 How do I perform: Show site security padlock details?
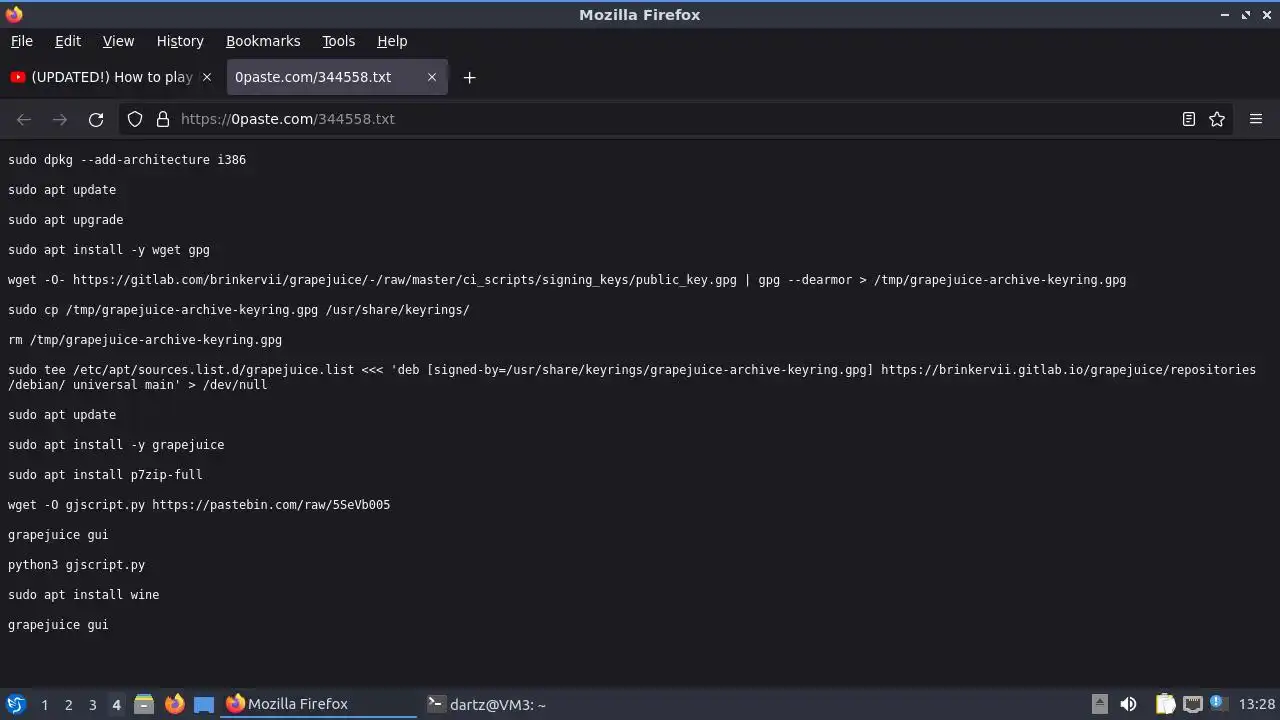coord(163,119)
